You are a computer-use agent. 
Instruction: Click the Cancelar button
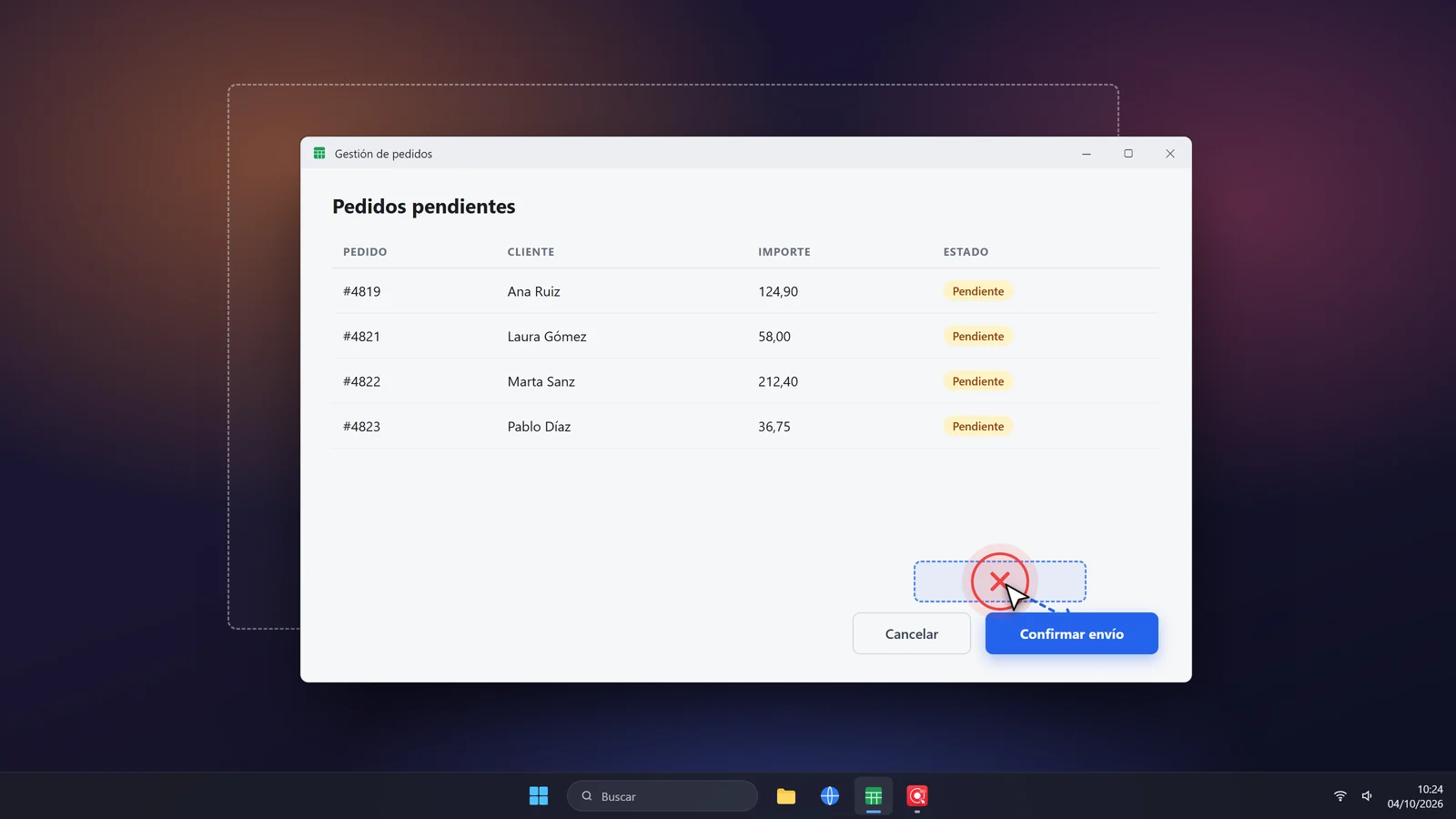coord(911,633)
